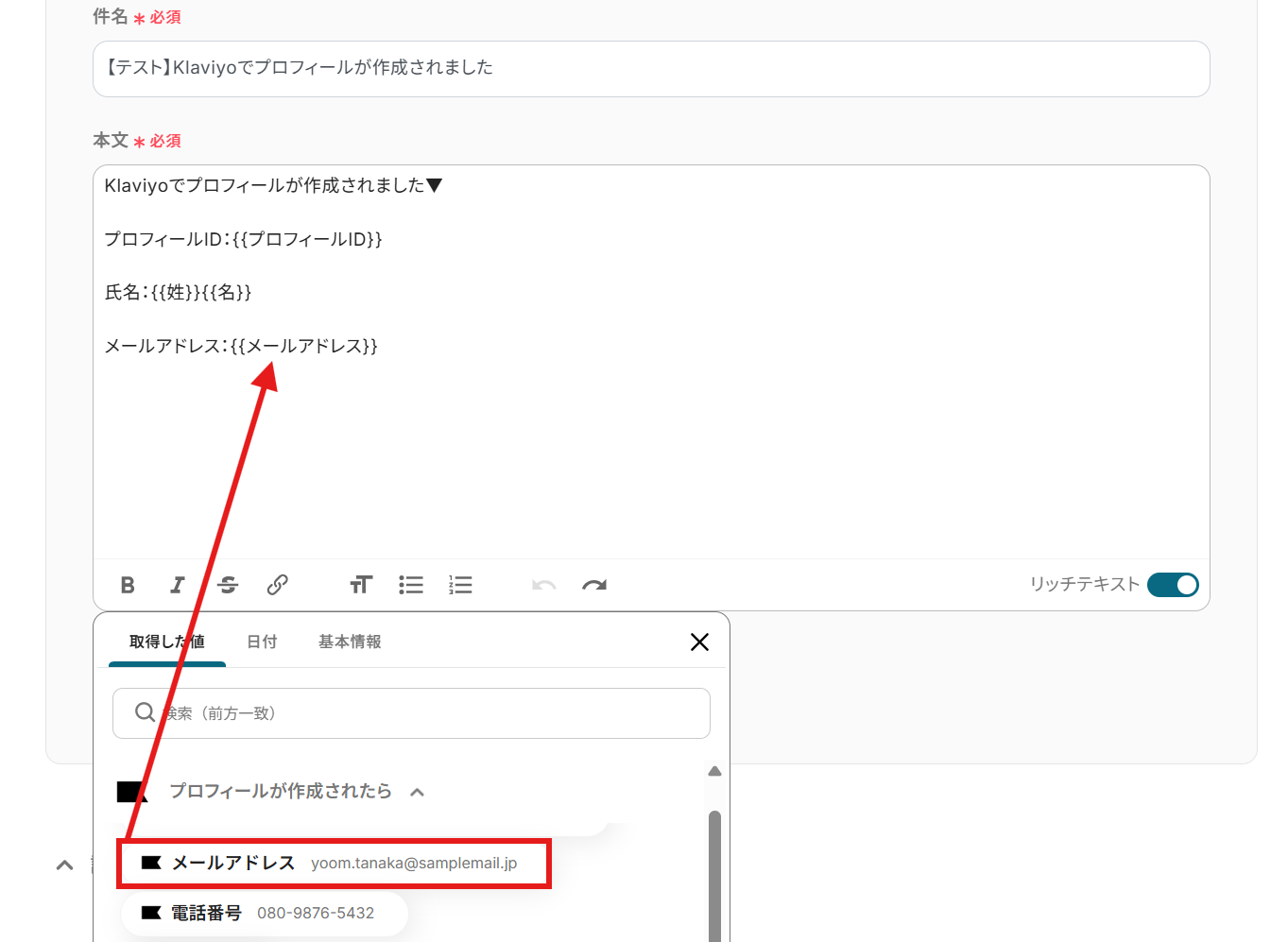The image size is (1288, 942).
Task: Open the text size tool
Action: click(x=361, y=585)
